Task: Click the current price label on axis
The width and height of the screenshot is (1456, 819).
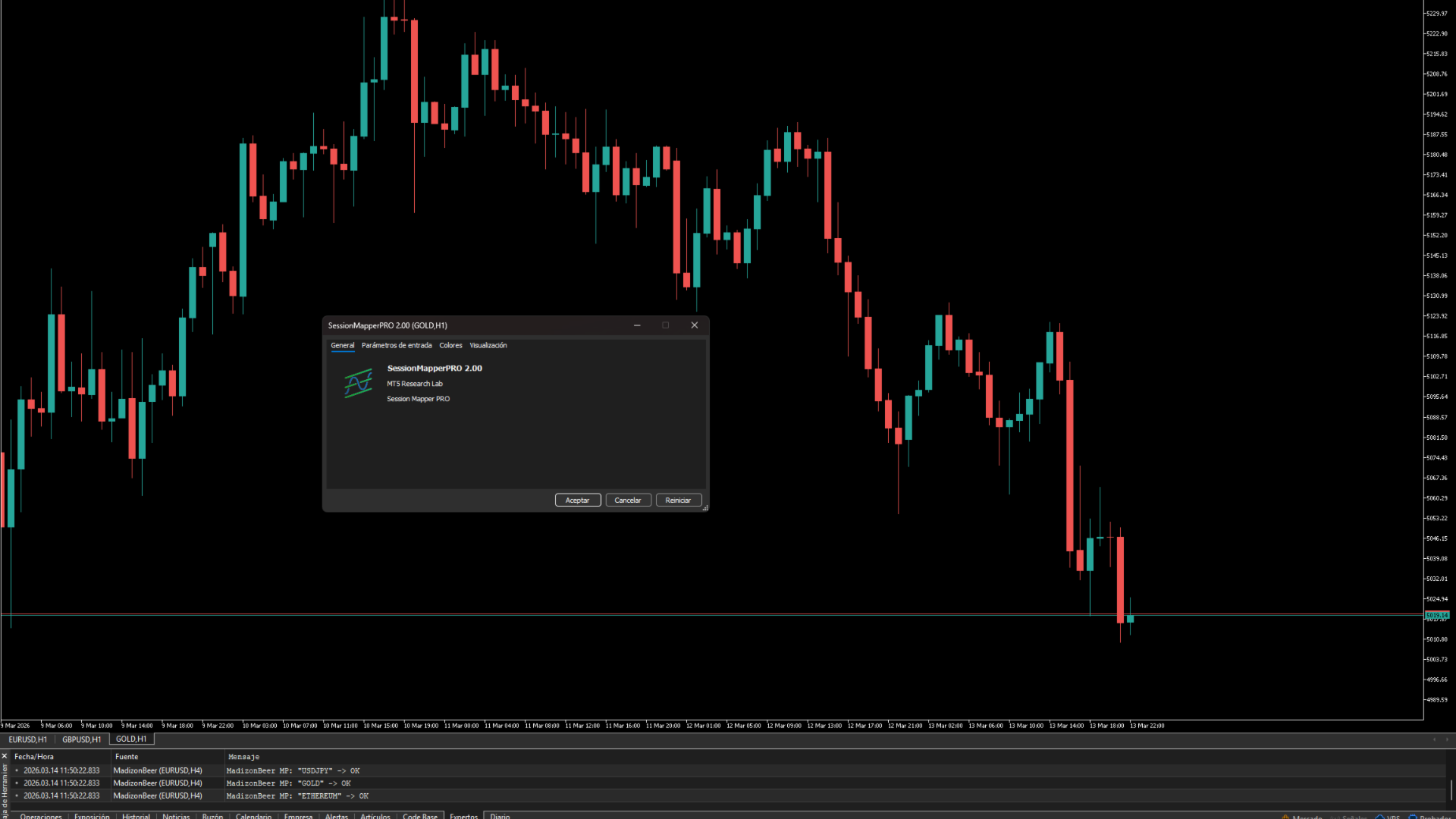Action: coord(1437,615)
